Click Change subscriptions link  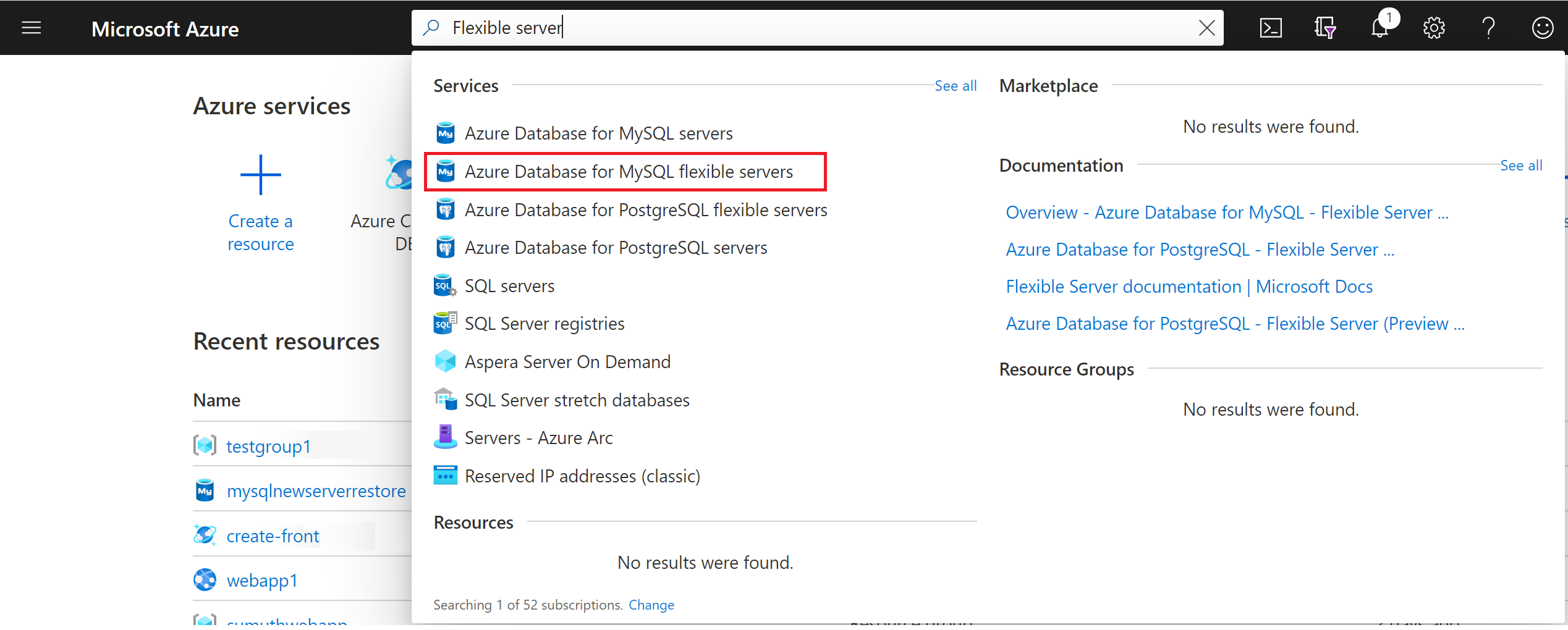(651, 605)
